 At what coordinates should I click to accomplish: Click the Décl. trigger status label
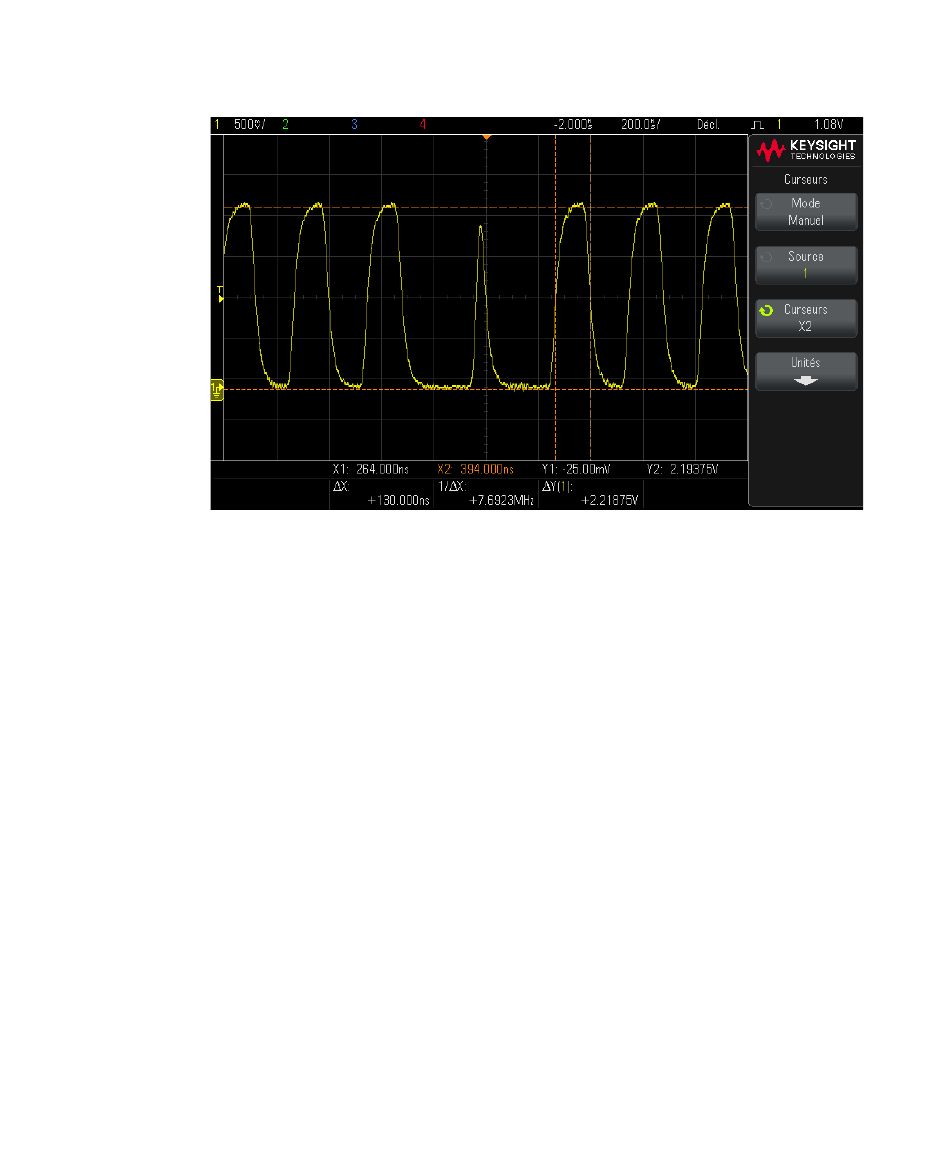tap(708, 125)
